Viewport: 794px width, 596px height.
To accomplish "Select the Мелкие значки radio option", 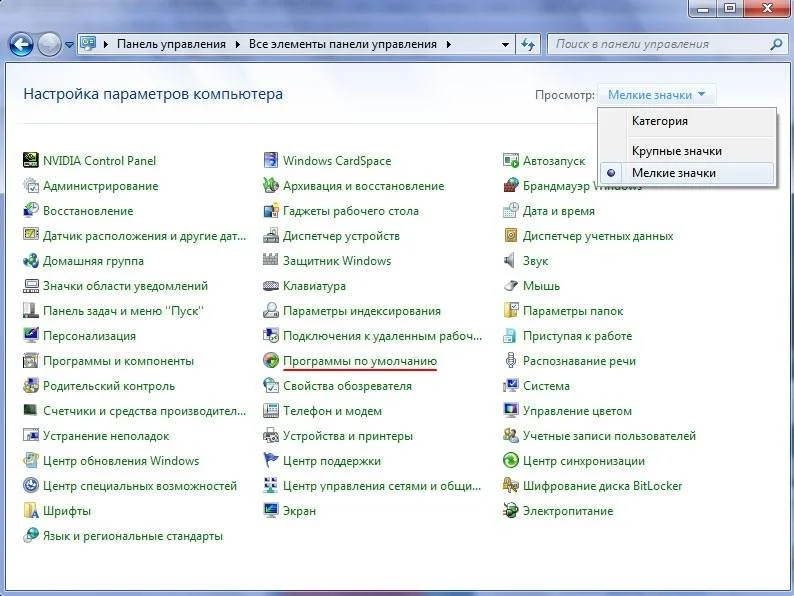I will pyautogui.click(x=687, y=173).
